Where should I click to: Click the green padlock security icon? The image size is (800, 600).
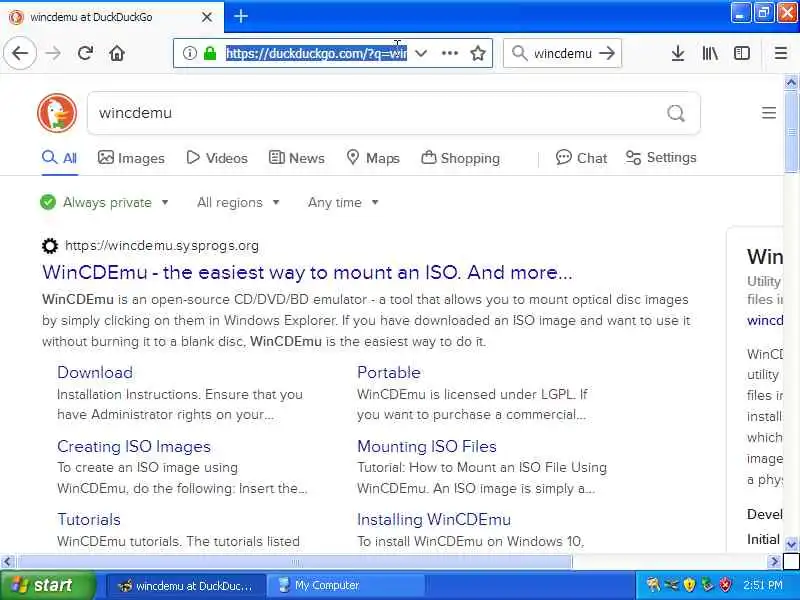tap(210, 53)
